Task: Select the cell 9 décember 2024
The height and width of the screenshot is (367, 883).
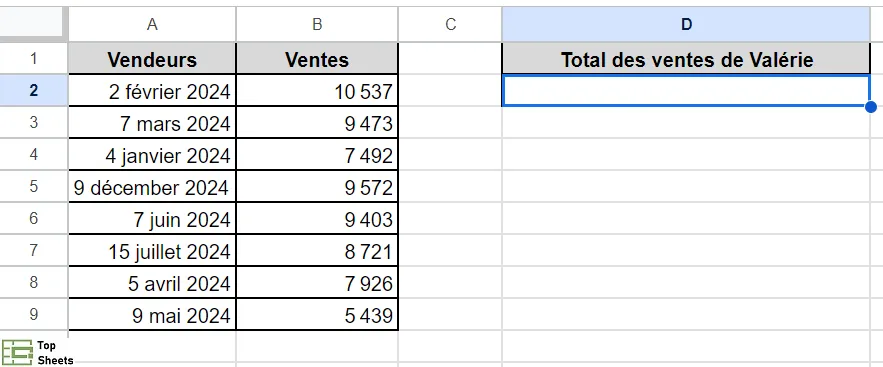Action: (152, 186)
